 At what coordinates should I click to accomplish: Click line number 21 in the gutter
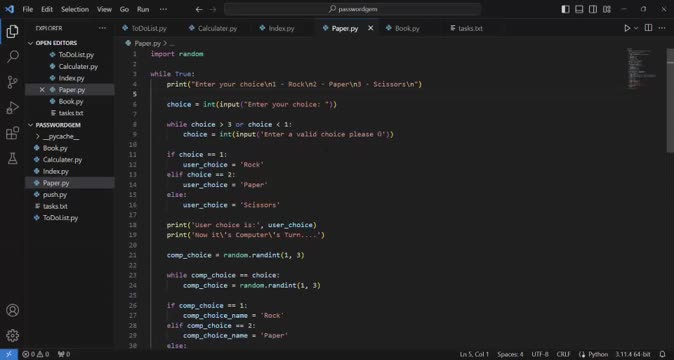point(132,255)
